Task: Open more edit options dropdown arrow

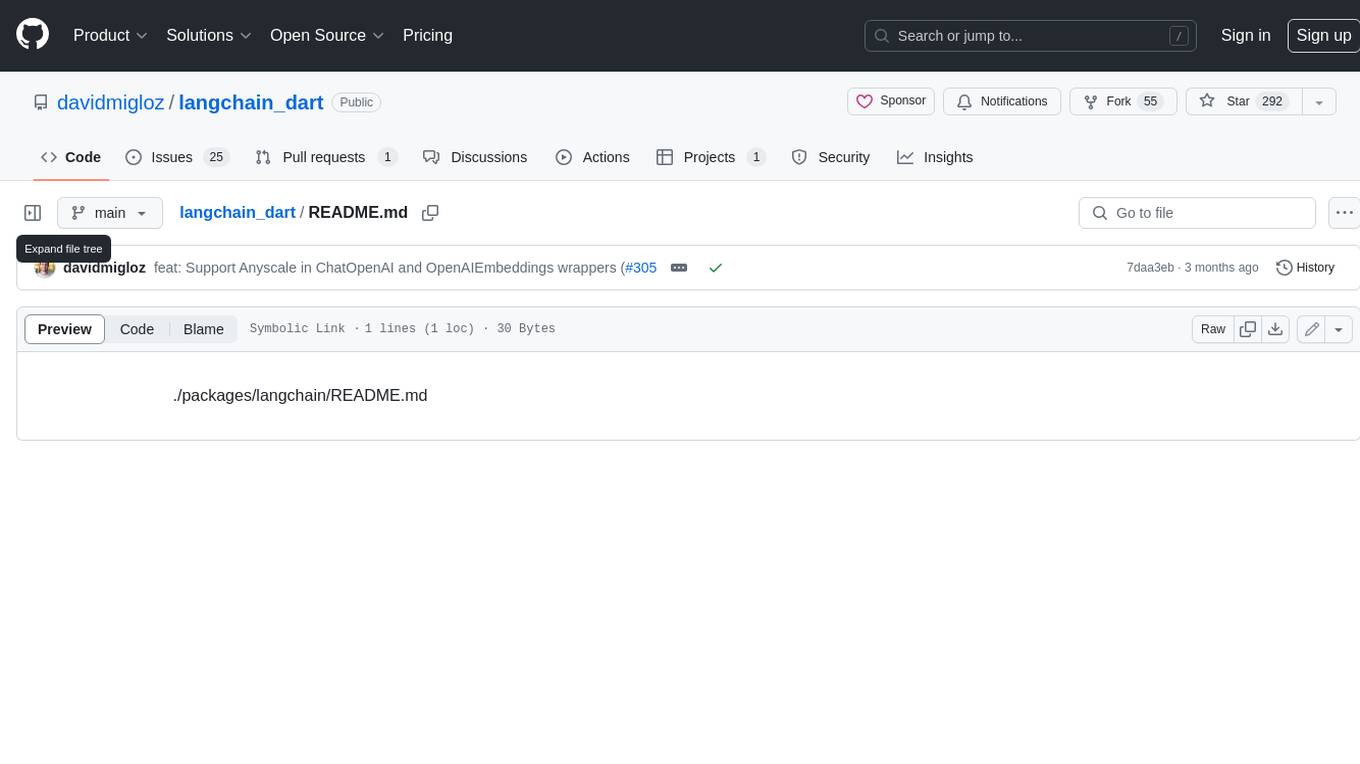Action: pos(1340,329)
